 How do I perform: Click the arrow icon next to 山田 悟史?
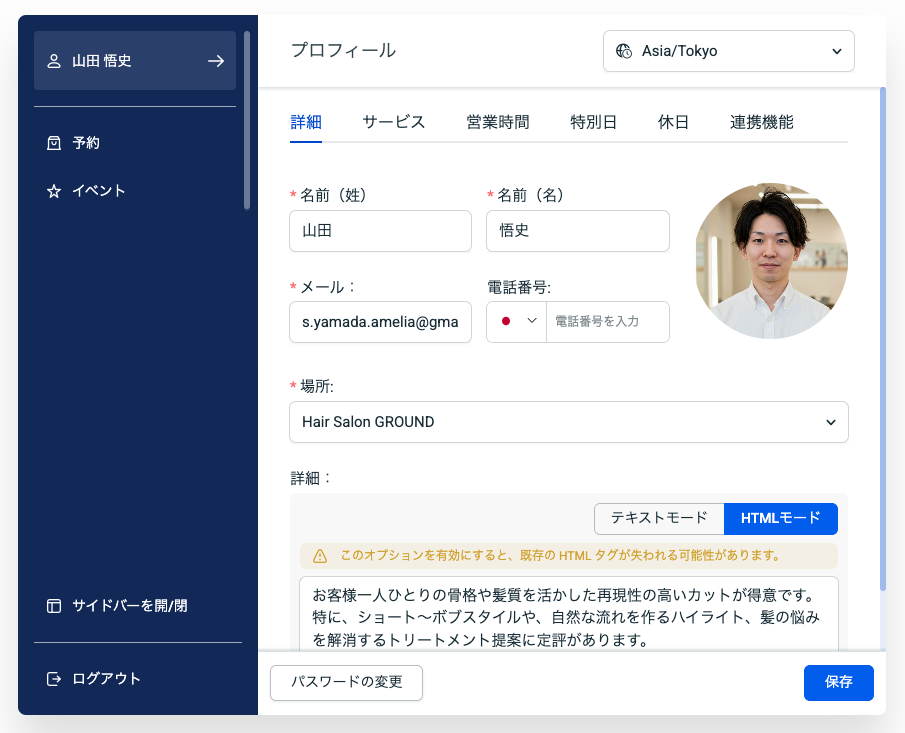pyautogui.click(x=216, y=61)
